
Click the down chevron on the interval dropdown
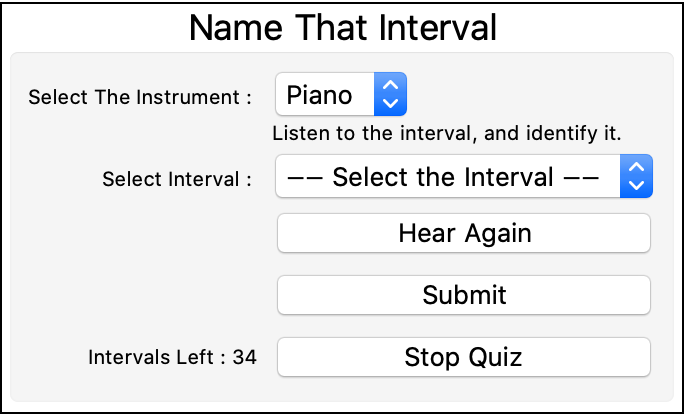coord(636,185)
